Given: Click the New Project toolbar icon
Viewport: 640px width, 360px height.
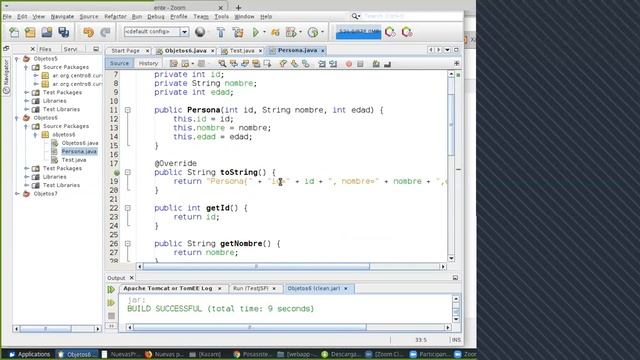Looking at the screenshot, I should tap(30, 32).
